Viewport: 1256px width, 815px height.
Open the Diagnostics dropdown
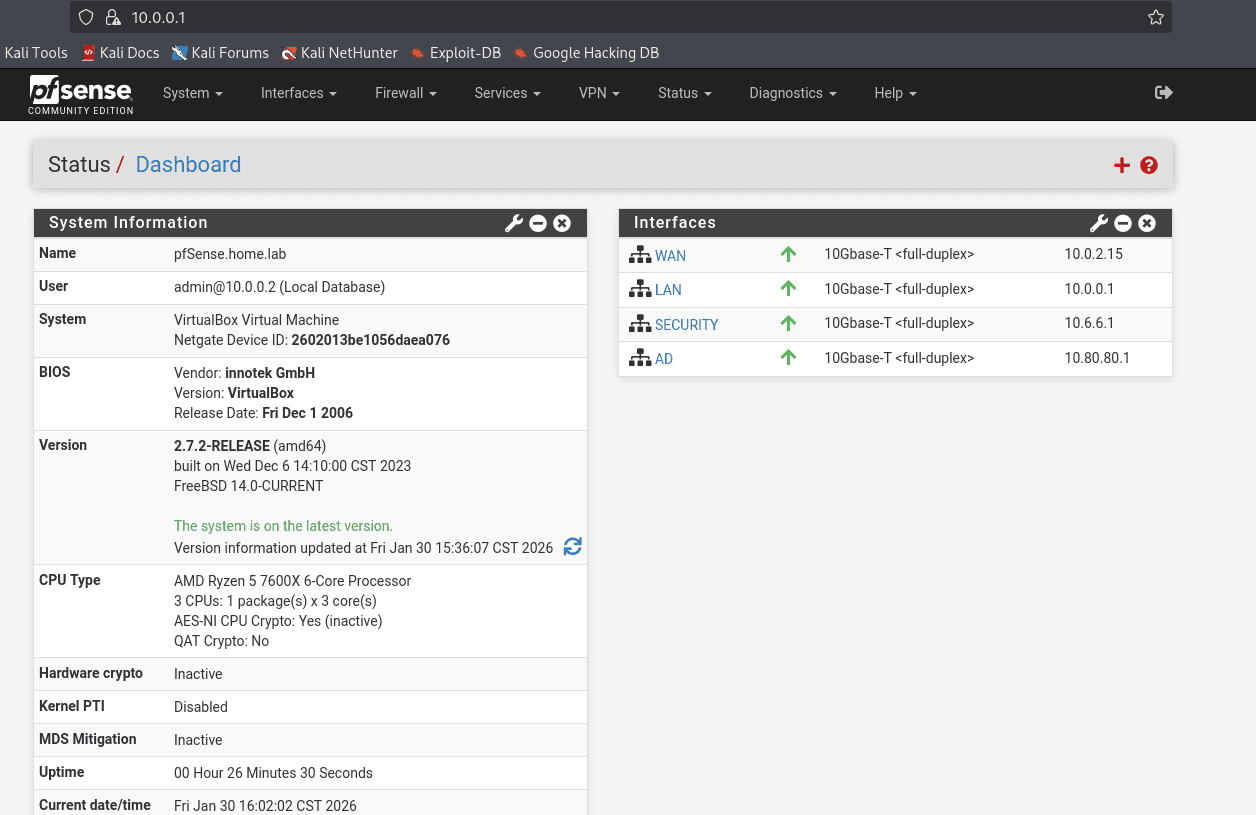click(792, 93)
